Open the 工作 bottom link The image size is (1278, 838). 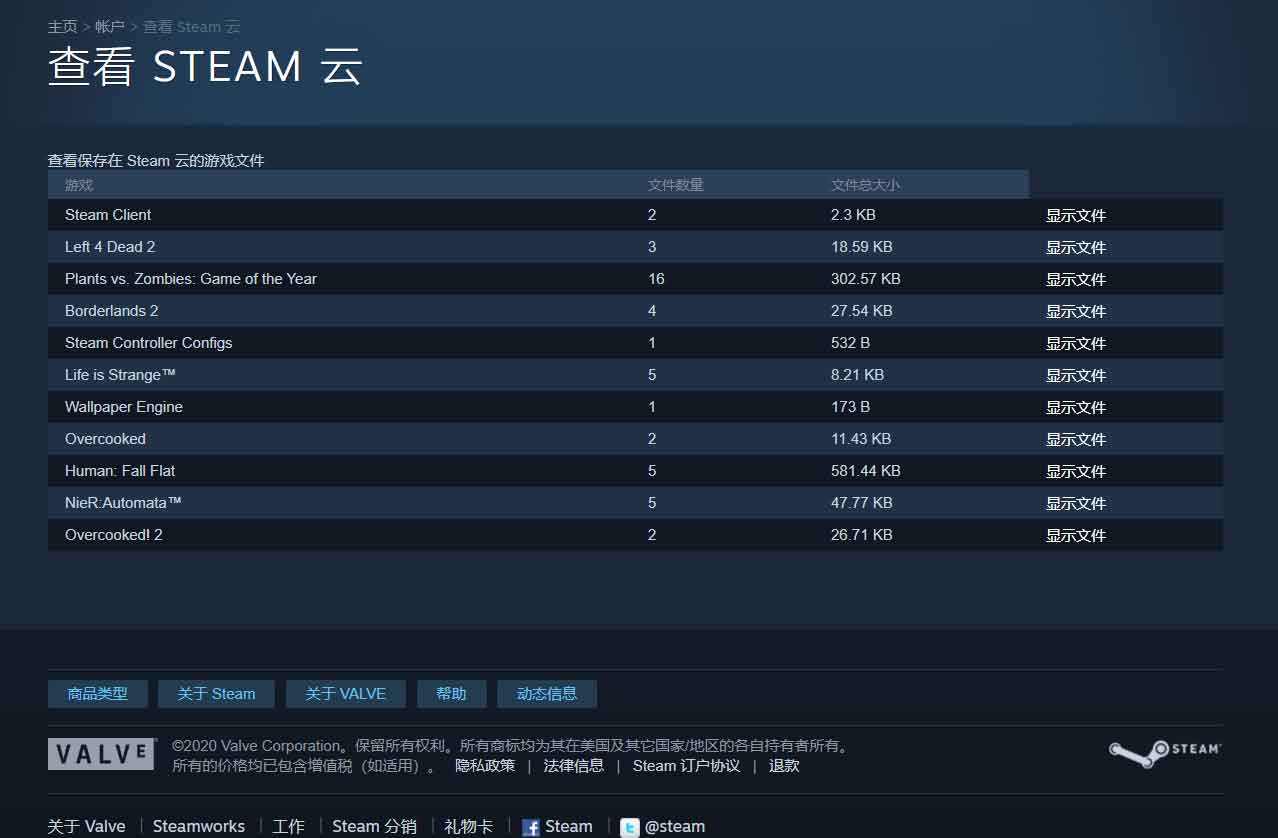pos(288,827)
